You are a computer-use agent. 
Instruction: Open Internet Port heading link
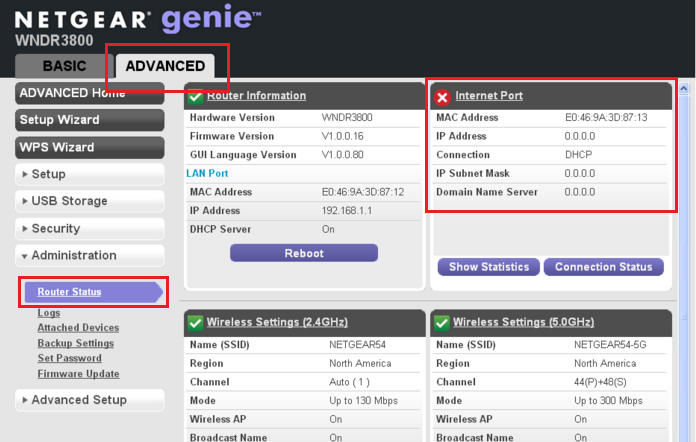[489, 95]
